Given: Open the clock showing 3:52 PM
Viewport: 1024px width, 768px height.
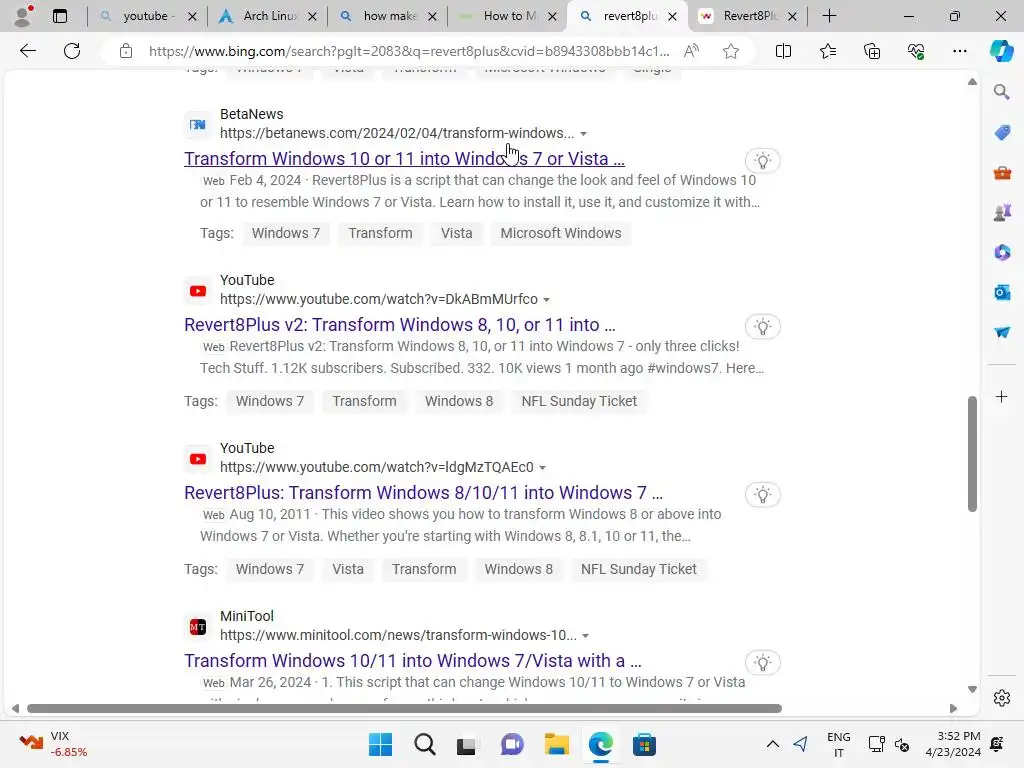Looking at the screenshot, I should [x=953, y=744].
